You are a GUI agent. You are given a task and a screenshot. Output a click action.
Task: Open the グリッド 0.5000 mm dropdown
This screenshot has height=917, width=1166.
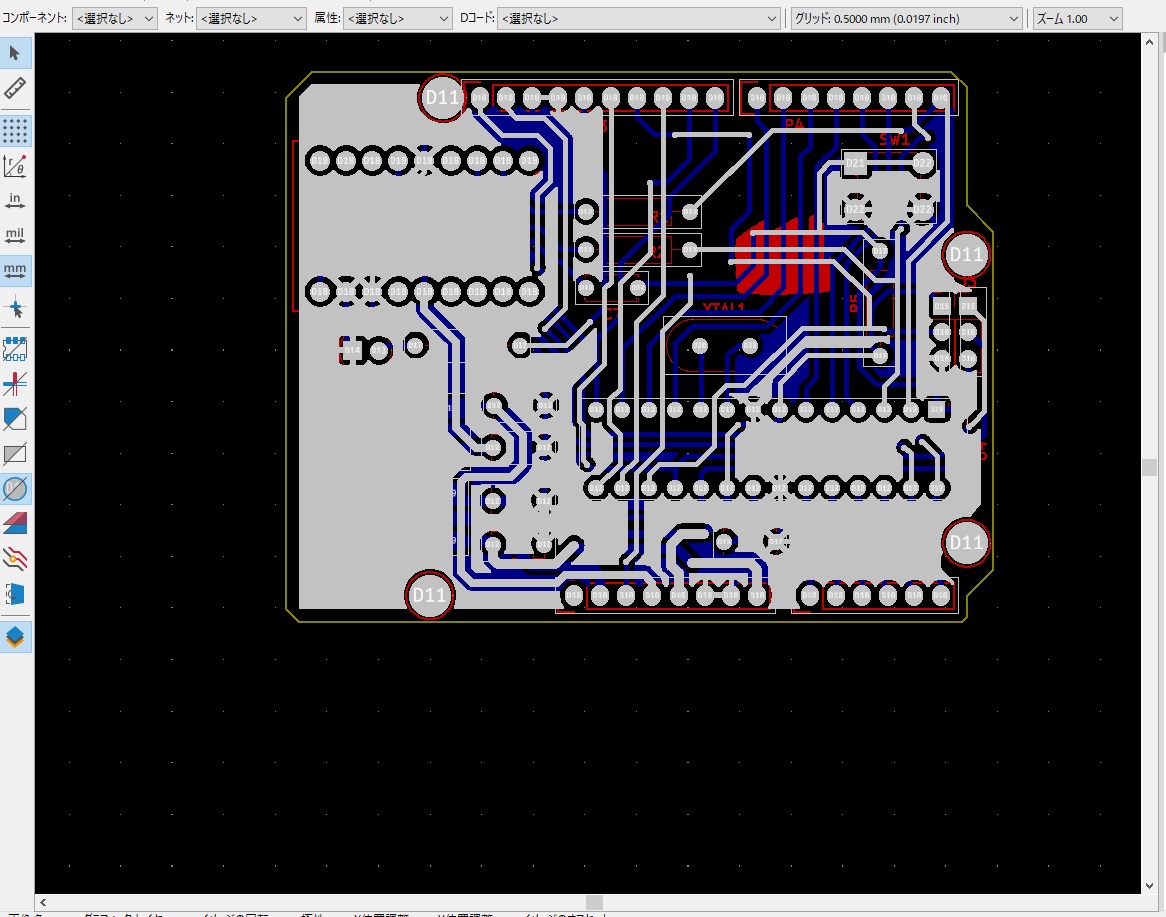point(906,18)
